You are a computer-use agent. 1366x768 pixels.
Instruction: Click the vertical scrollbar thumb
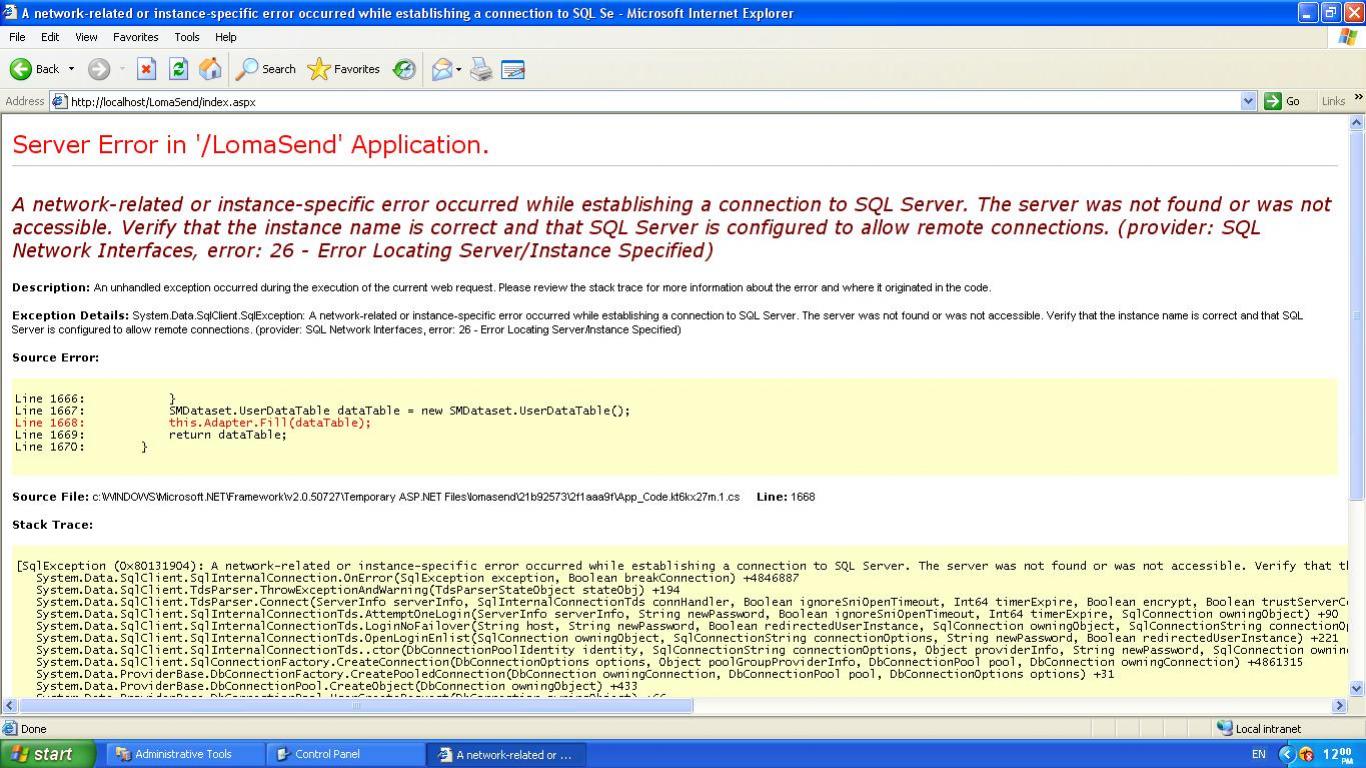coord(1357,315)
